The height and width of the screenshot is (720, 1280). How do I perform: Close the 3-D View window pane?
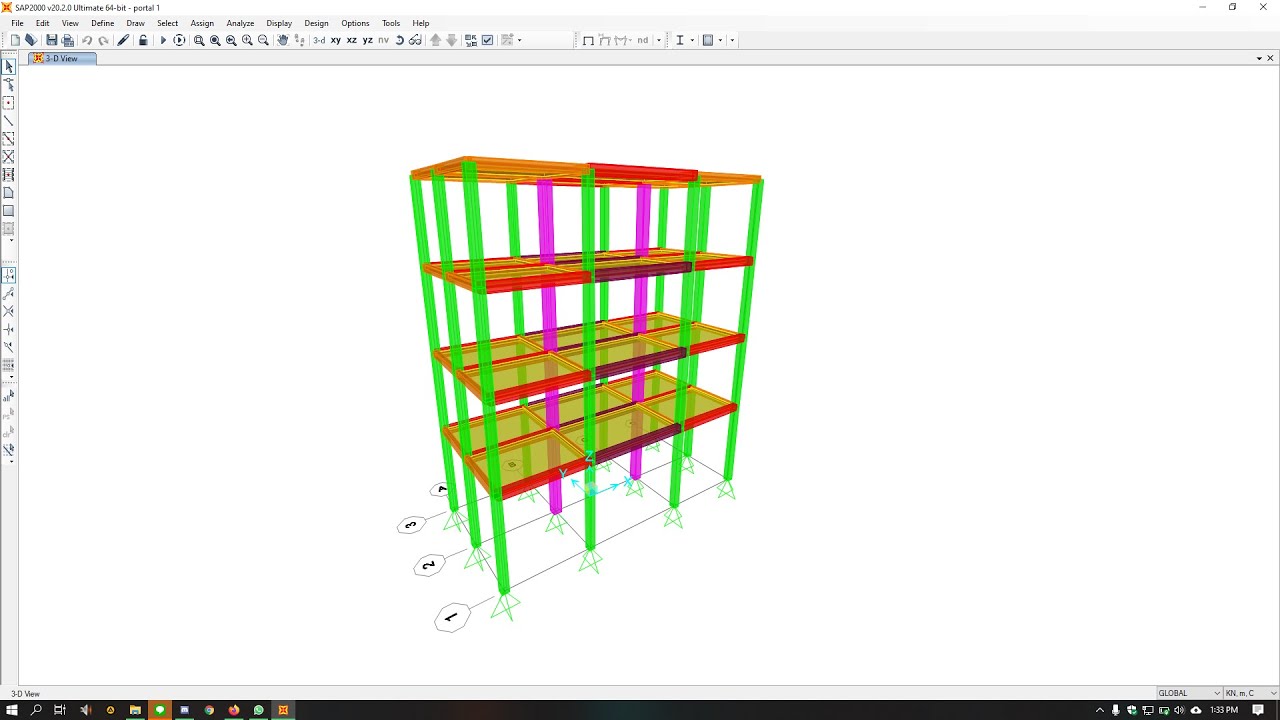coord(1271,58)
